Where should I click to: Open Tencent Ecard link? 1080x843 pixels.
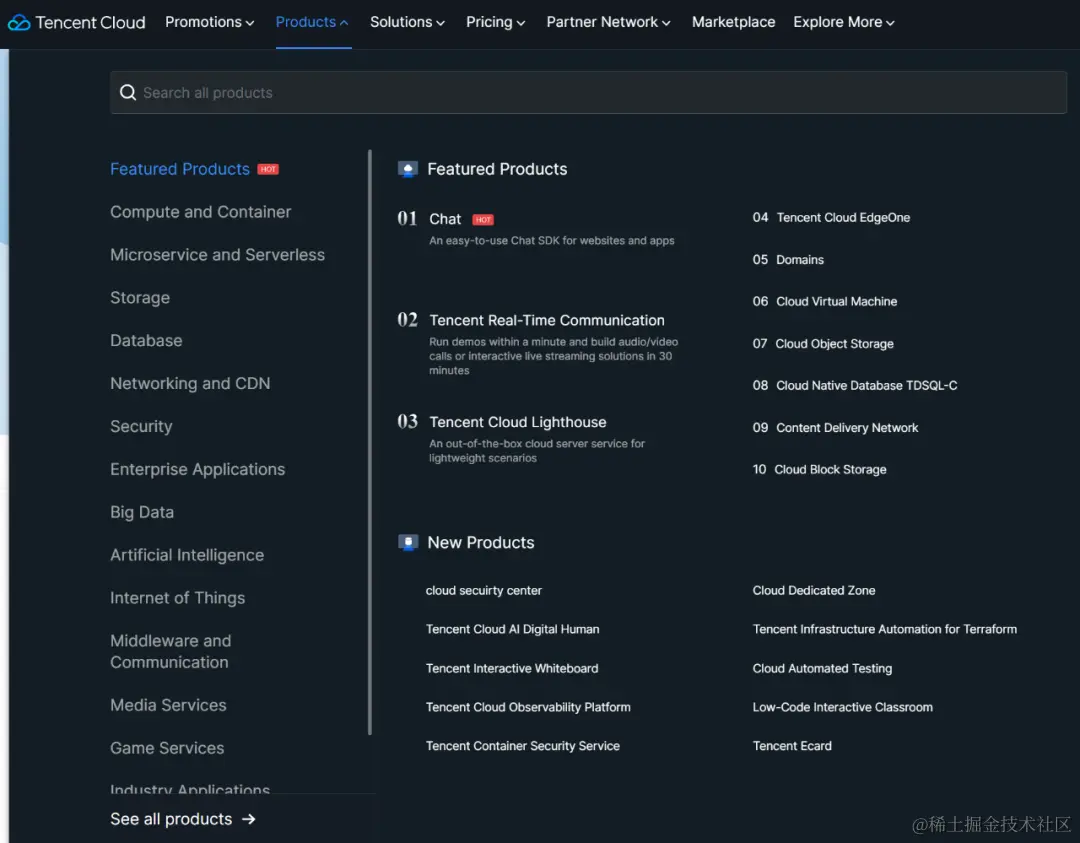(x=792, y=746)
